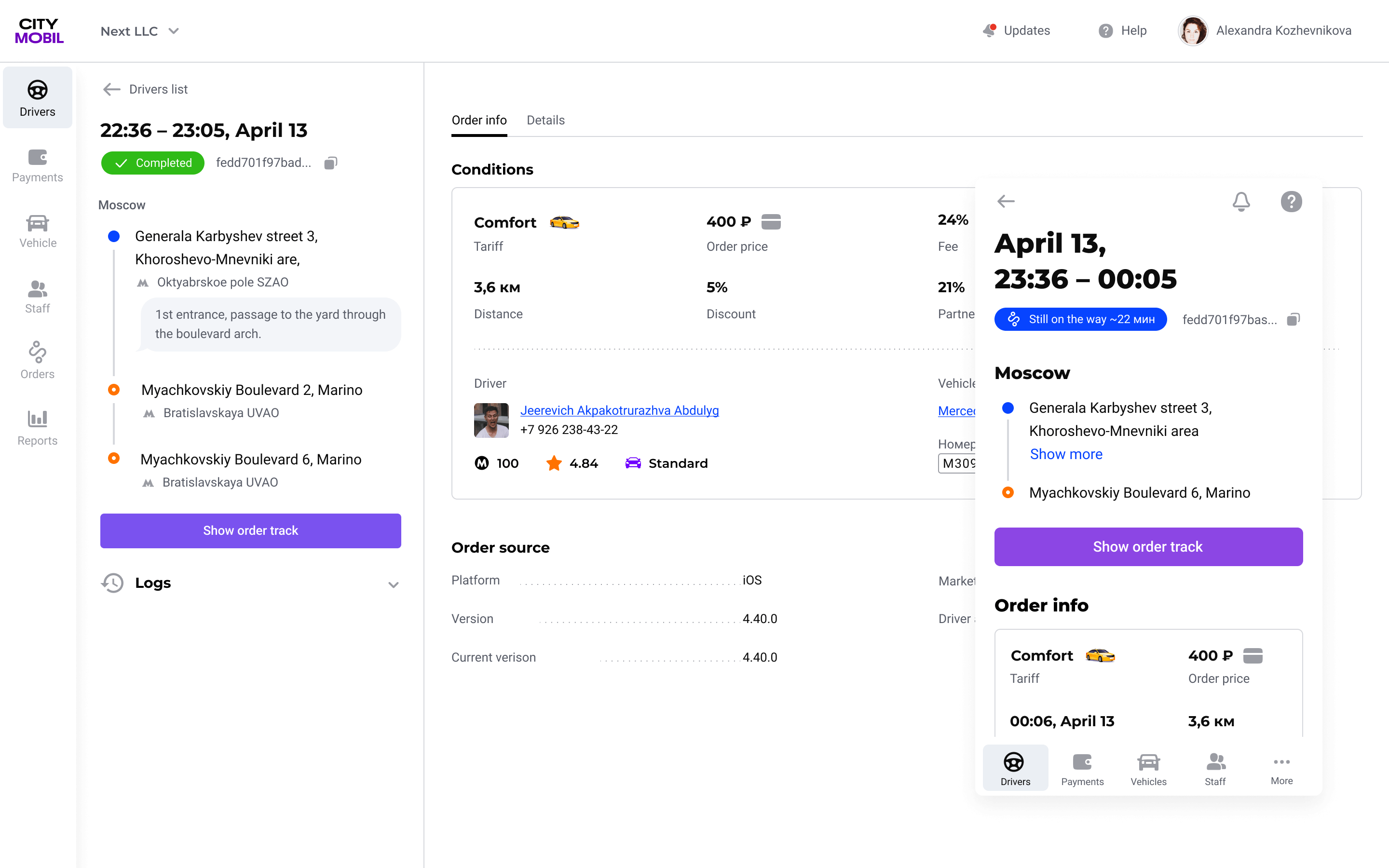The height and width of the screenshot is (868, 1389).
Task: Click the M 100 badge icon
Action: pos(481,463)
